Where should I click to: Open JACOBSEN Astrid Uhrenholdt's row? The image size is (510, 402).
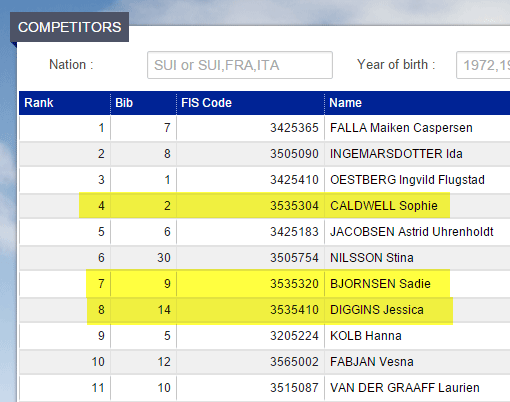pos(265,232)
